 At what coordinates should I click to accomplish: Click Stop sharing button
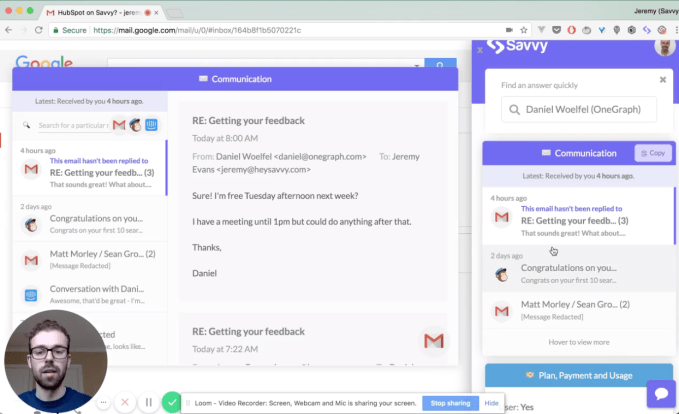tap(450, 403)
